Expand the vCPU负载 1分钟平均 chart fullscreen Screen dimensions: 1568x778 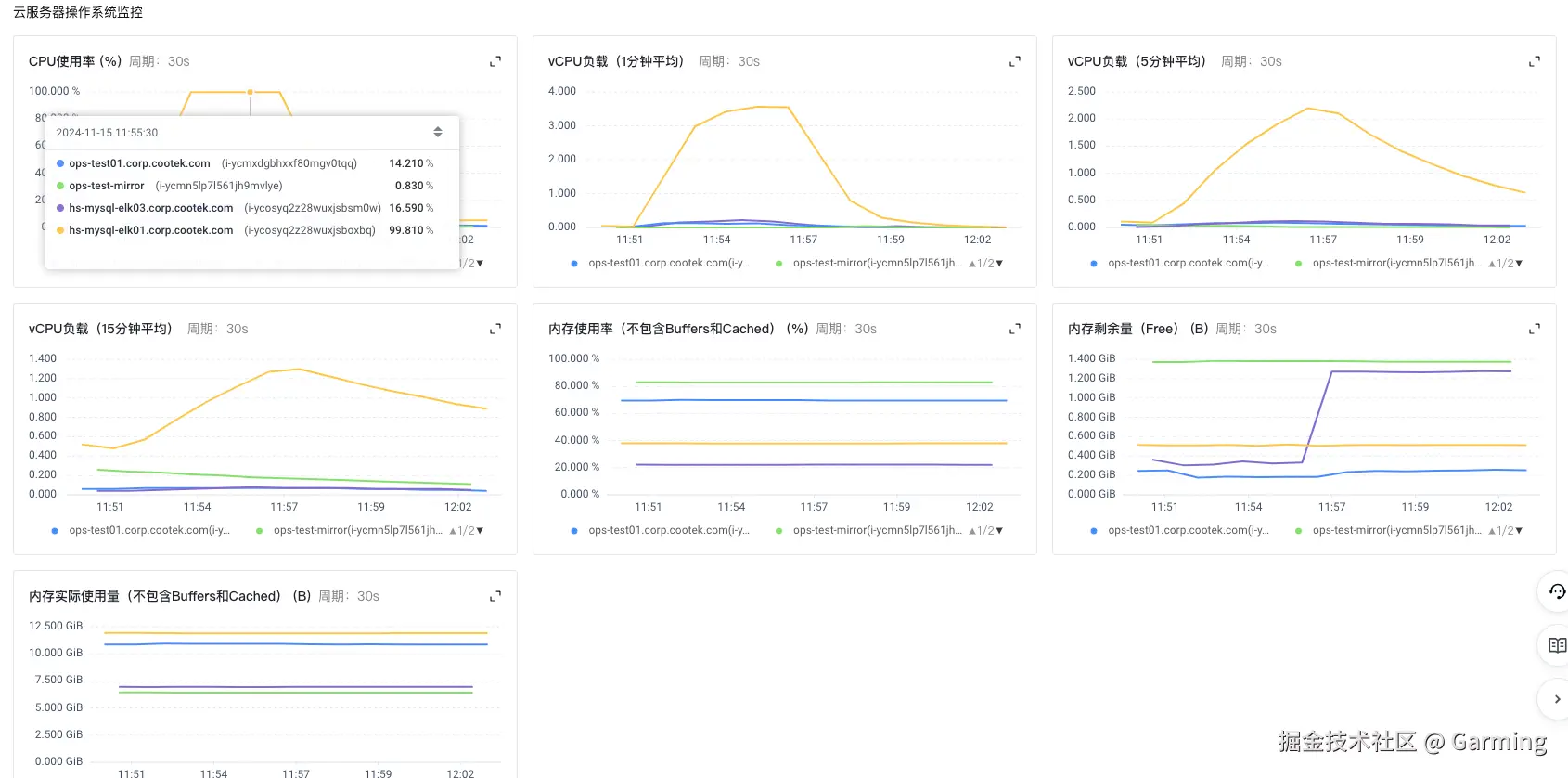[x=1015, y=61]
